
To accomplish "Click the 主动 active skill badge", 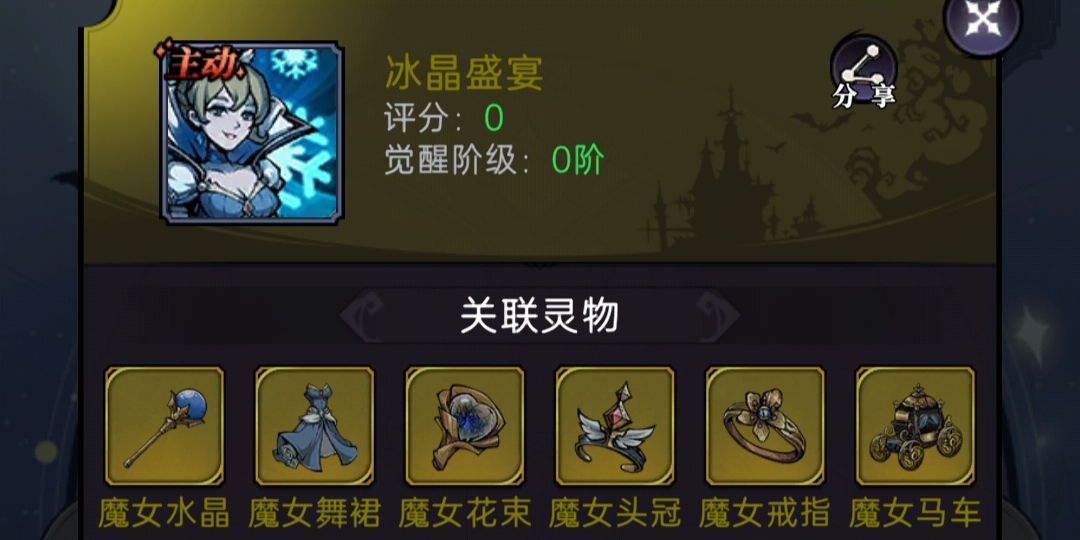I will [x=202, y=64].
